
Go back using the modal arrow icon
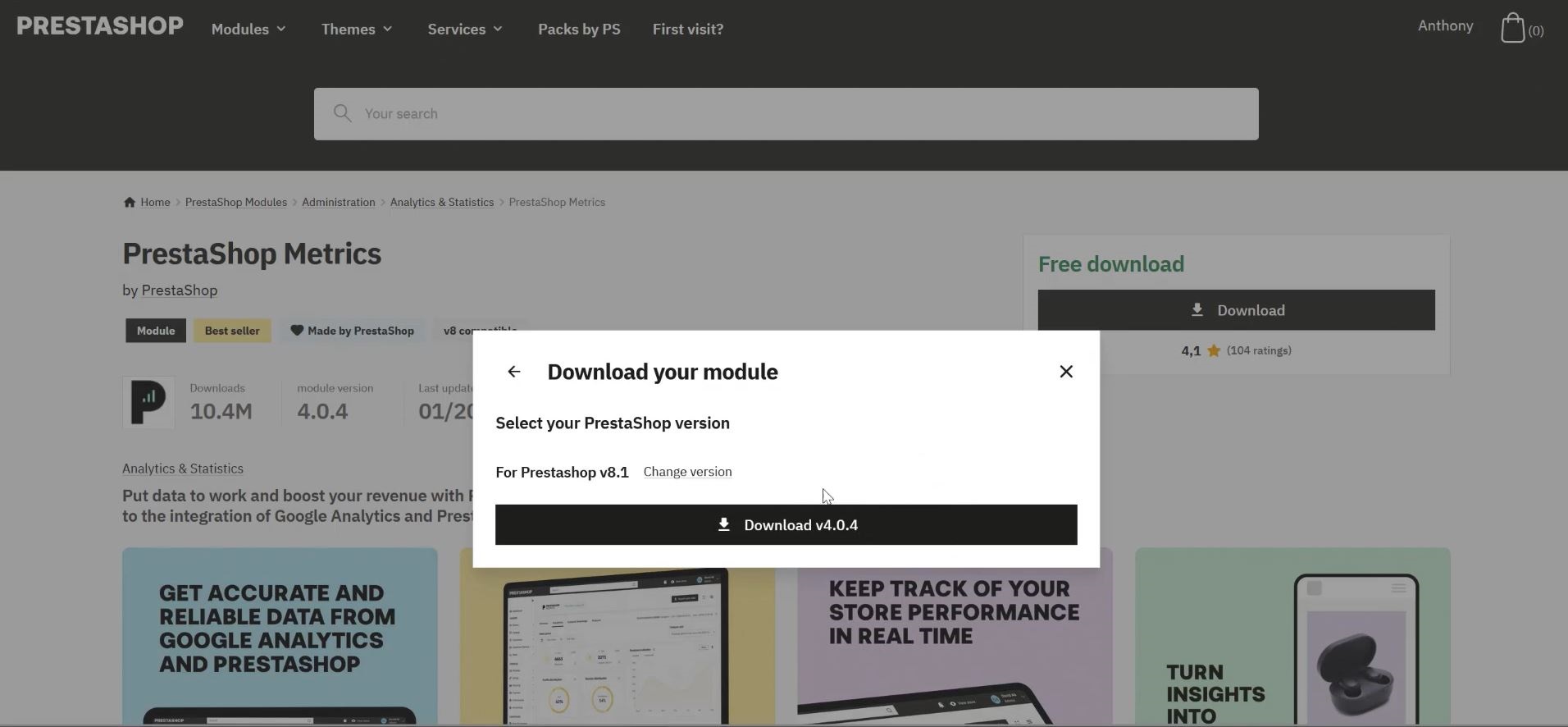tap(514, 372)
